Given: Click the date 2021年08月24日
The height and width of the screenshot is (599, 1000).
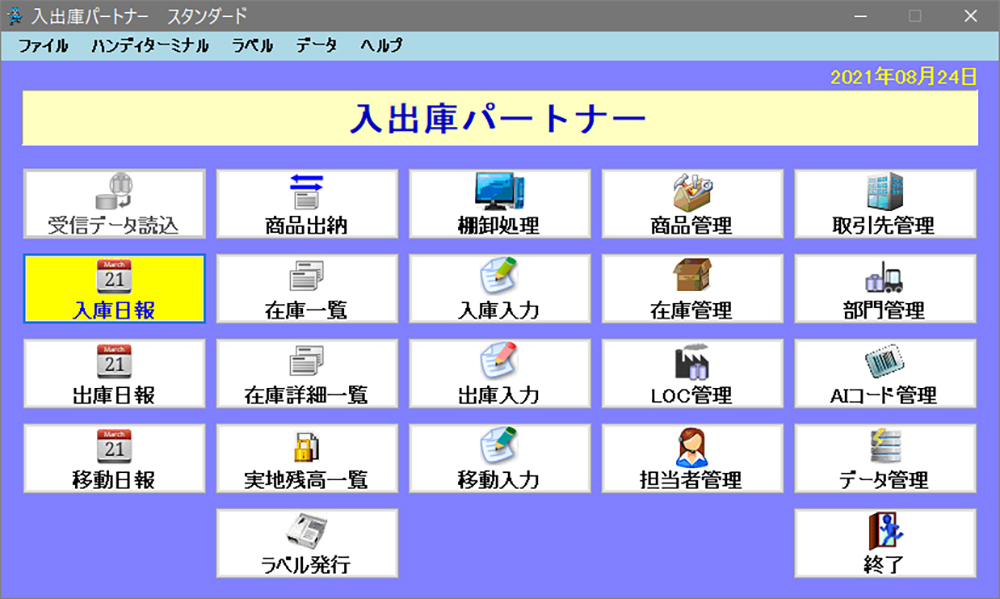Looking at the screenshot, I should tap(903, 77).
